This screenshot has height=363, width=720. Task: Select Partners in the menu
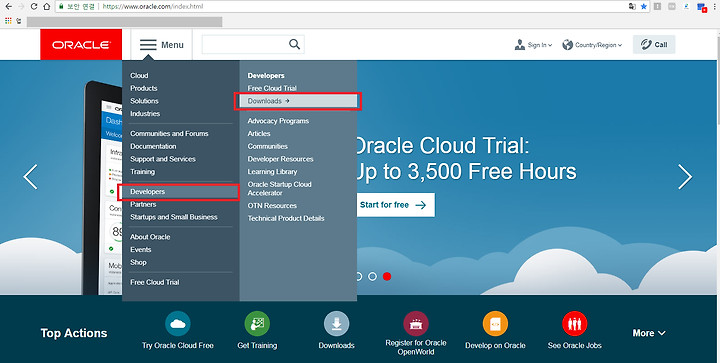click(x=143, y=204)
